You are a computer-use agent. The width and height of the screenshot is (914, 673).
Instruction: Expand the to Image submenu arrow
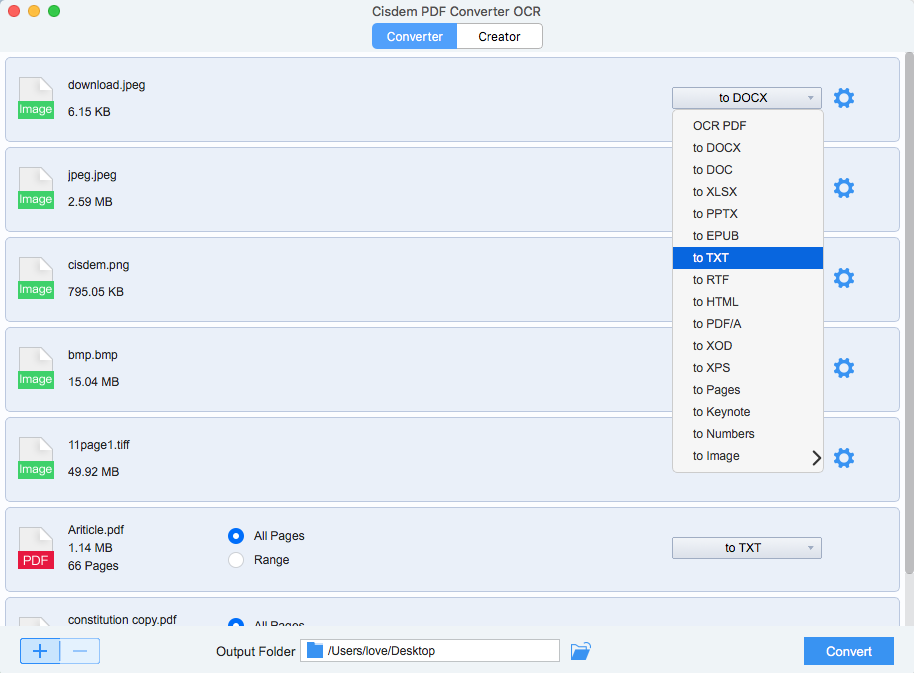click(x=816, y=458)
